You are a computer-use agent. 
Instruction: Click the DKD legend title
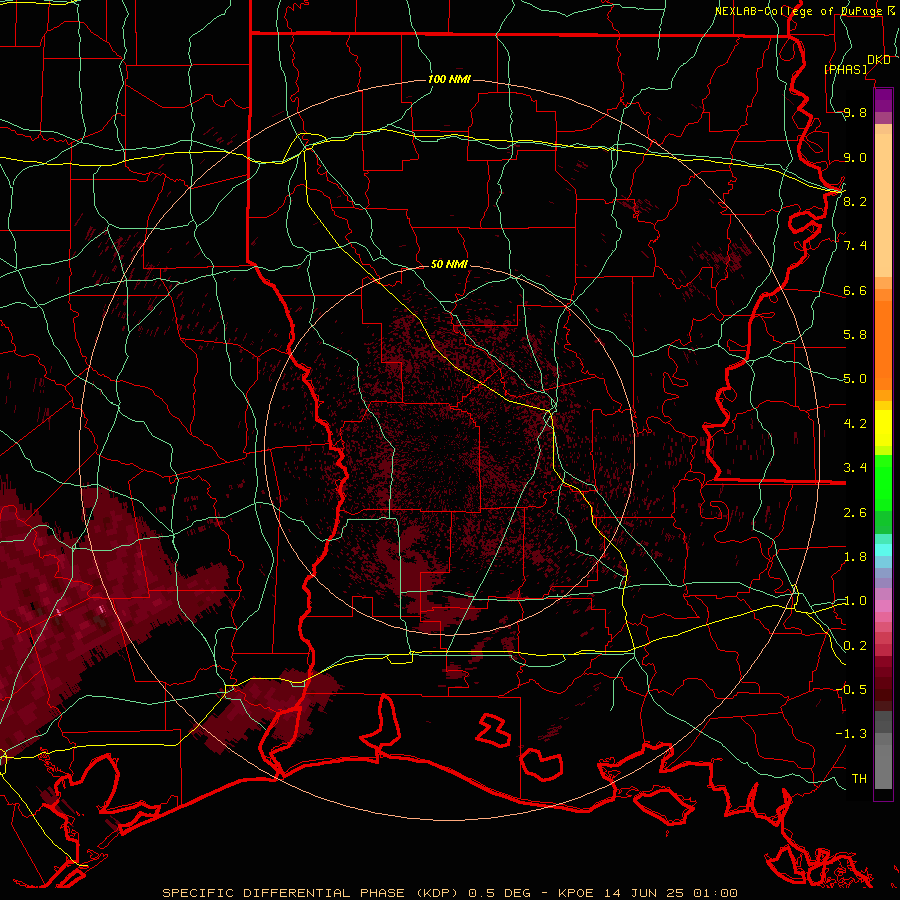[878, 60]
